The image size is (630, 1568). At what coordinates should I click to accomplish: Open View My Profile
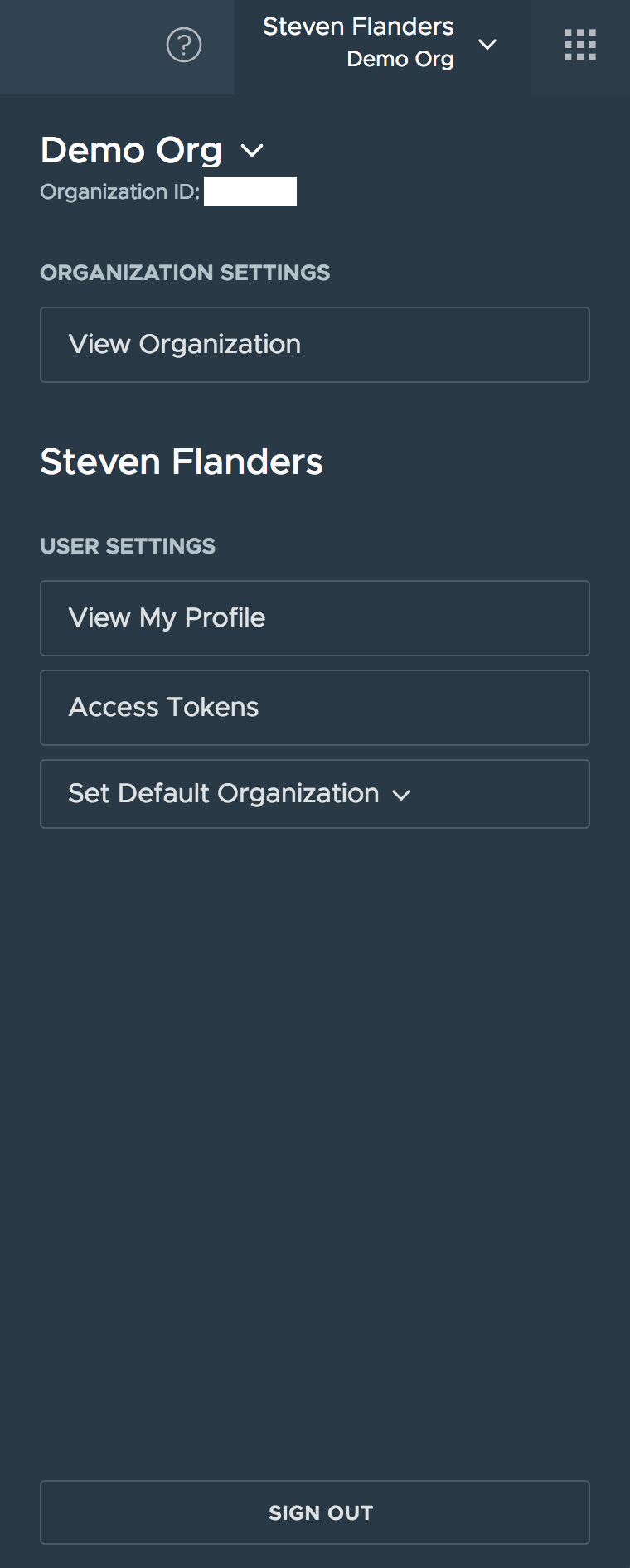315,618
